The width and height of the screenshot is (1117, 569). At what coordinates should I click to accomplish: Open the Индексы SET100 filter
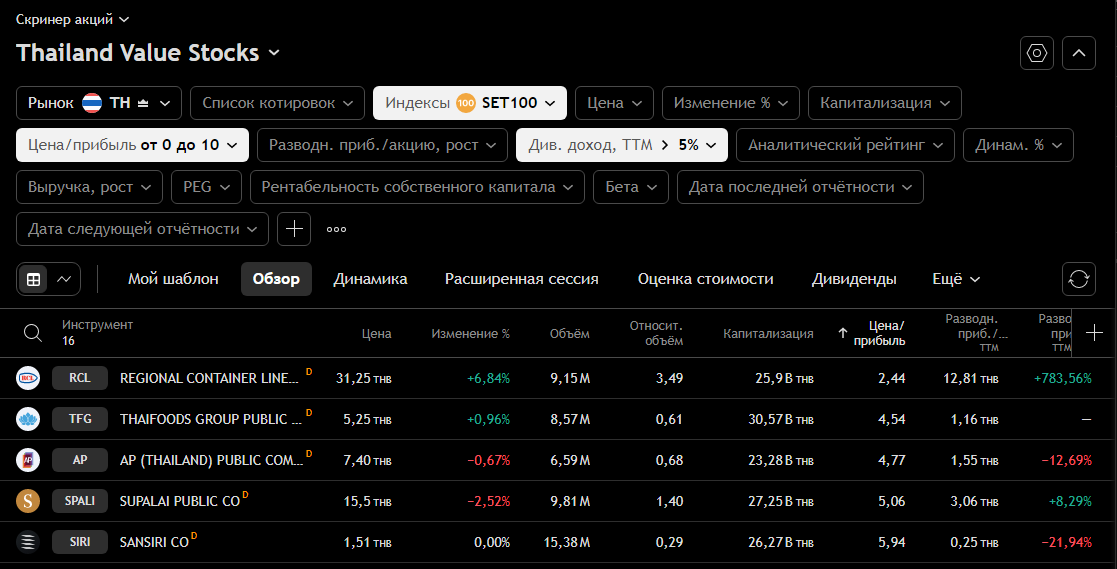click(x=470, y=103)
